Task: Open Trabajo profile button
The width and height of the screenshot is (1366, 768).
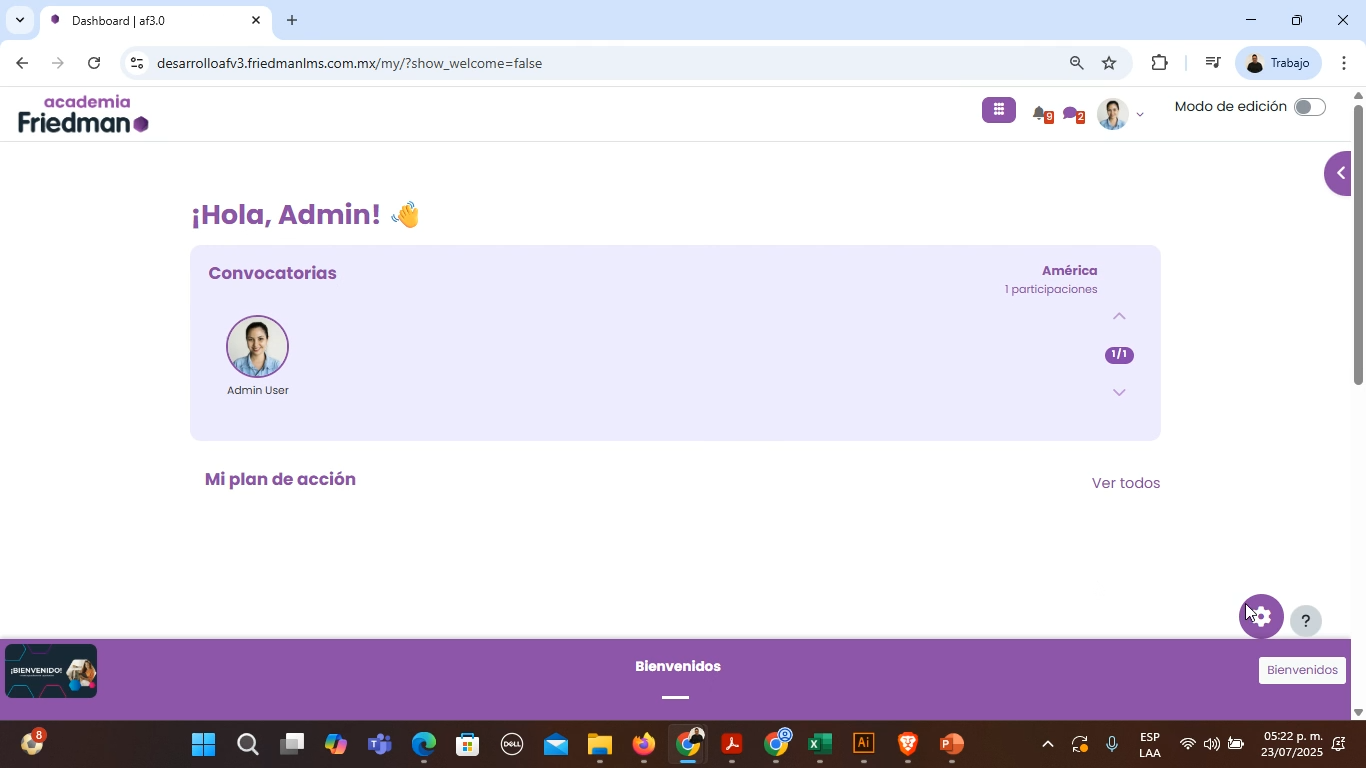Action: pyautogui.click(x=1278, y=63)
